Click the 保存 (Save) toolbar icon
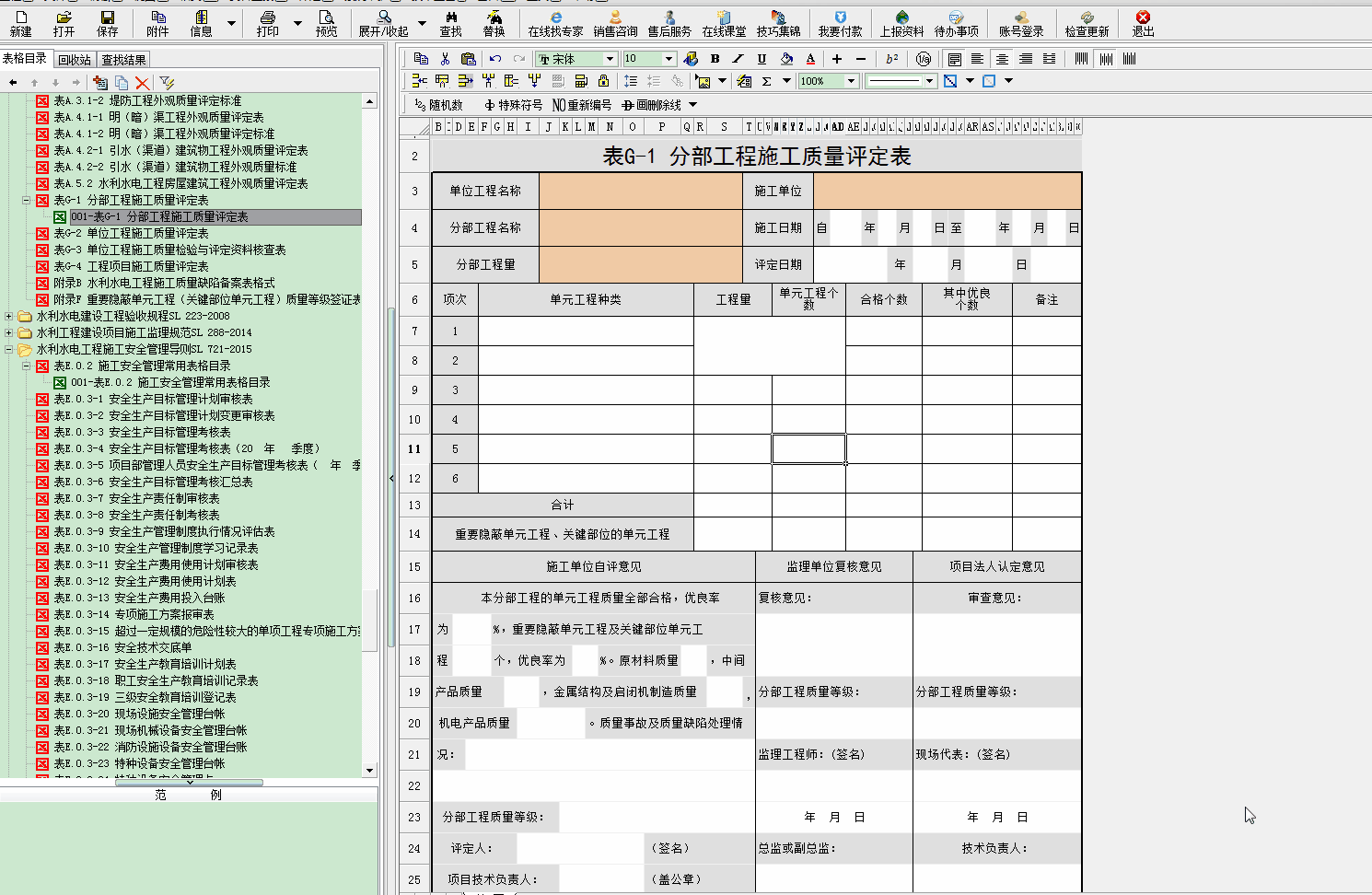Screen dimensions: 1372x895 pos(108,23)
